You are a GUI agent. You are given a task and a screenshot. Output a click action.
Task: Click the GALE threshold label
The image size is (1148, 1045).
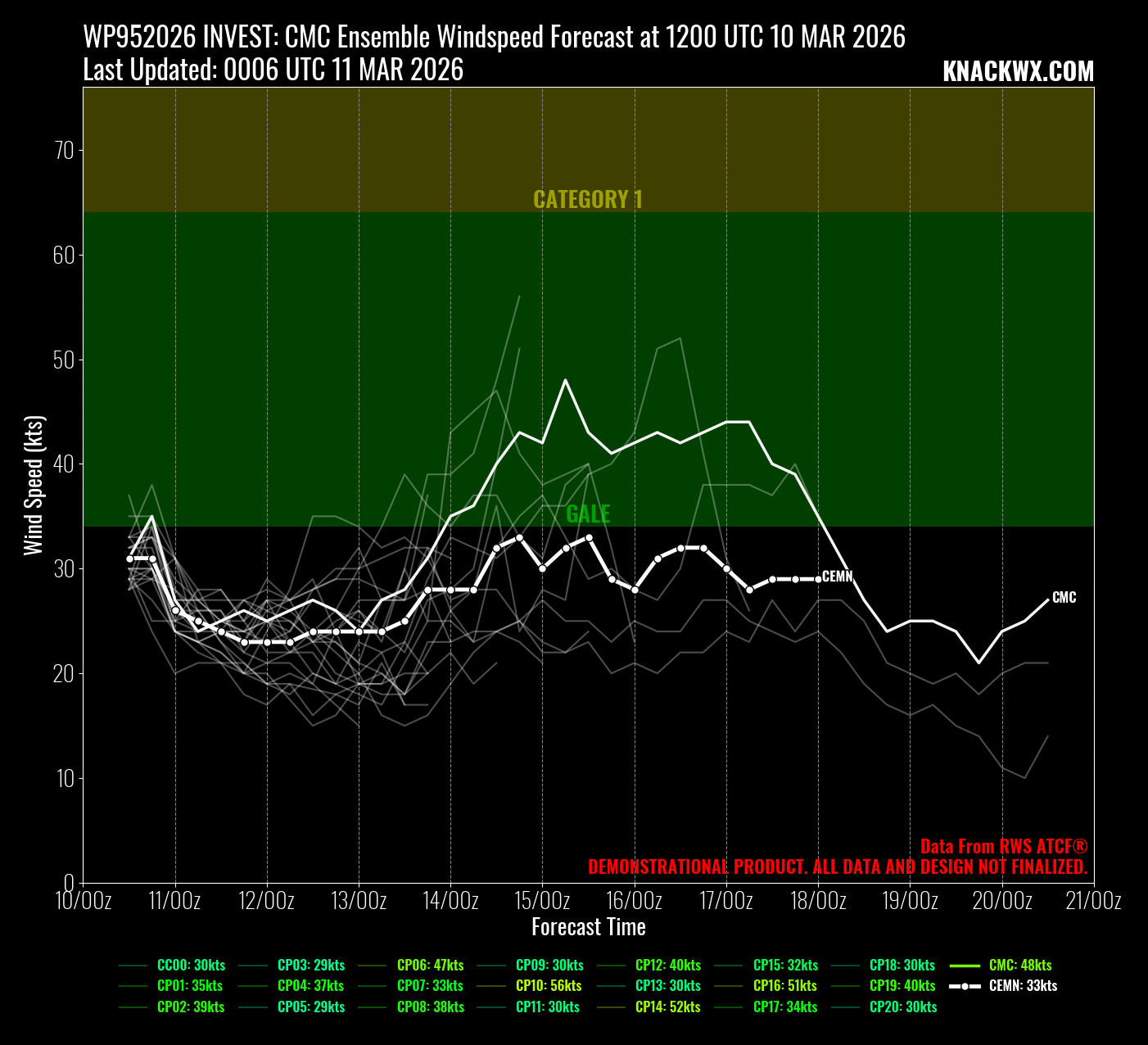(x=588, y=514)
